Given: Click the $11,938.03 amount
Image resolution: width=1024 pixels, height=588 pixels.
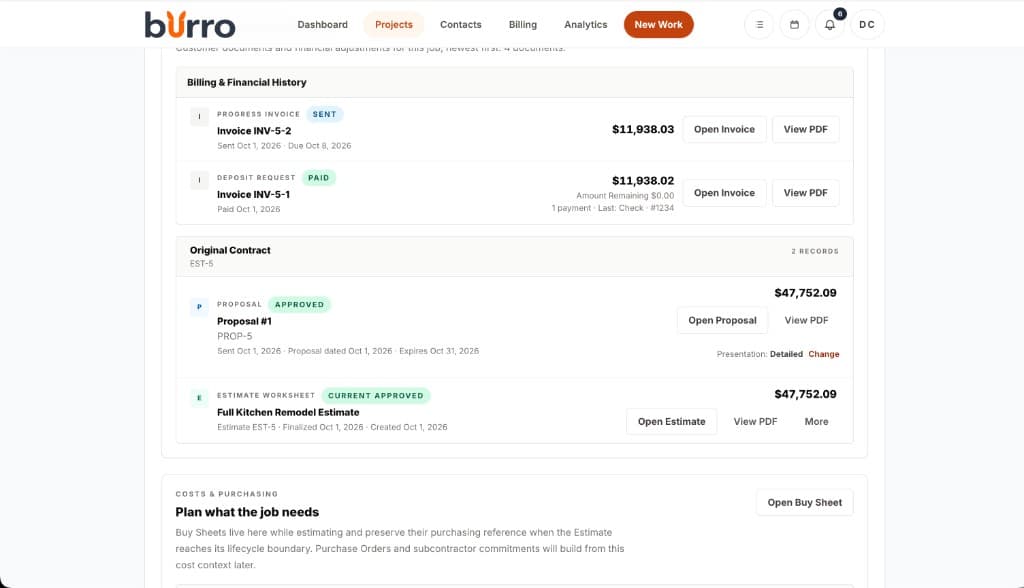Looking at the screenshot, I should (x=643, y=129).
